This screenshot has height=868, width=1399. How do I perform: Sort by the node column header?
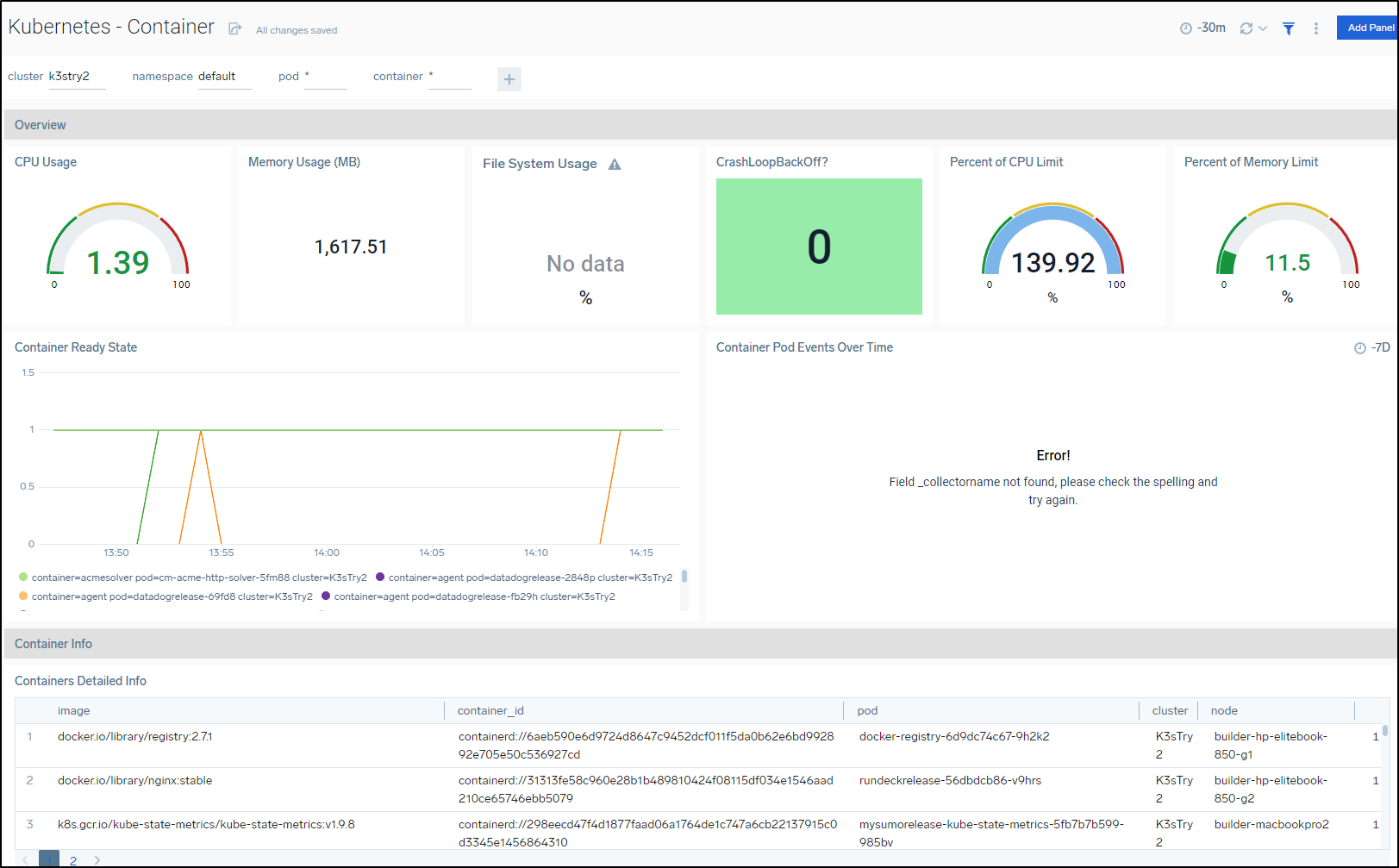1224,711
